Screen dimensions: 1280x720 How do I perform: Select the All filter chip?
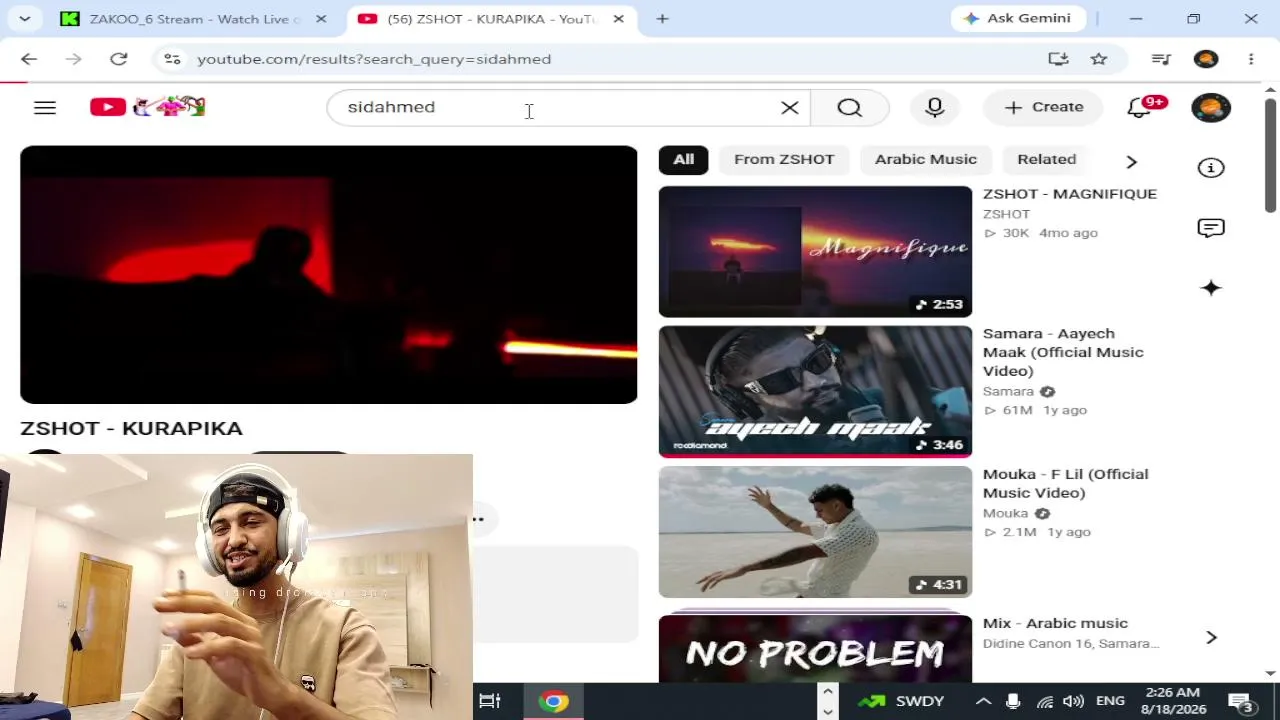[684, 159]
